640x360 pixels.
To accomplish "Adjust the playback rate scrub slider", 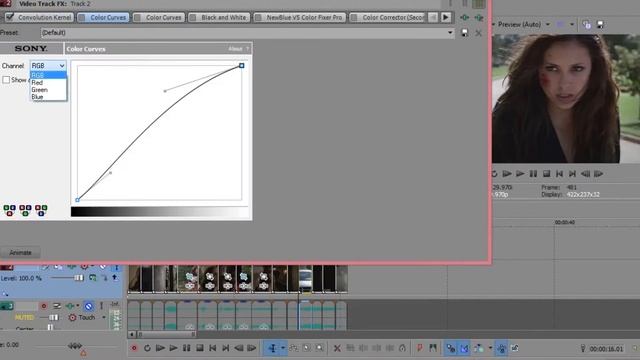I will coord(75,346).
